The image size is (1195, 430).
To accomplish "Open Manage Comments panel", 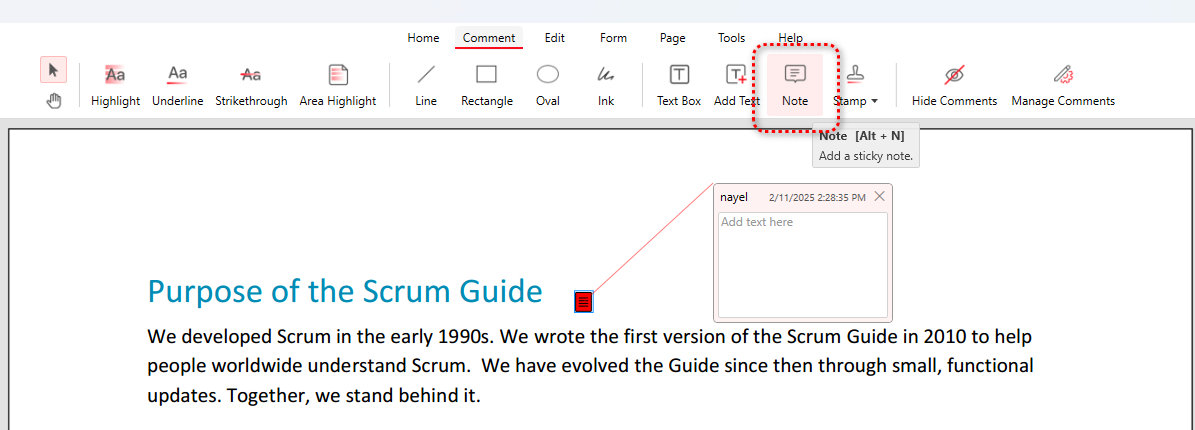I will tap(1062, 84).
